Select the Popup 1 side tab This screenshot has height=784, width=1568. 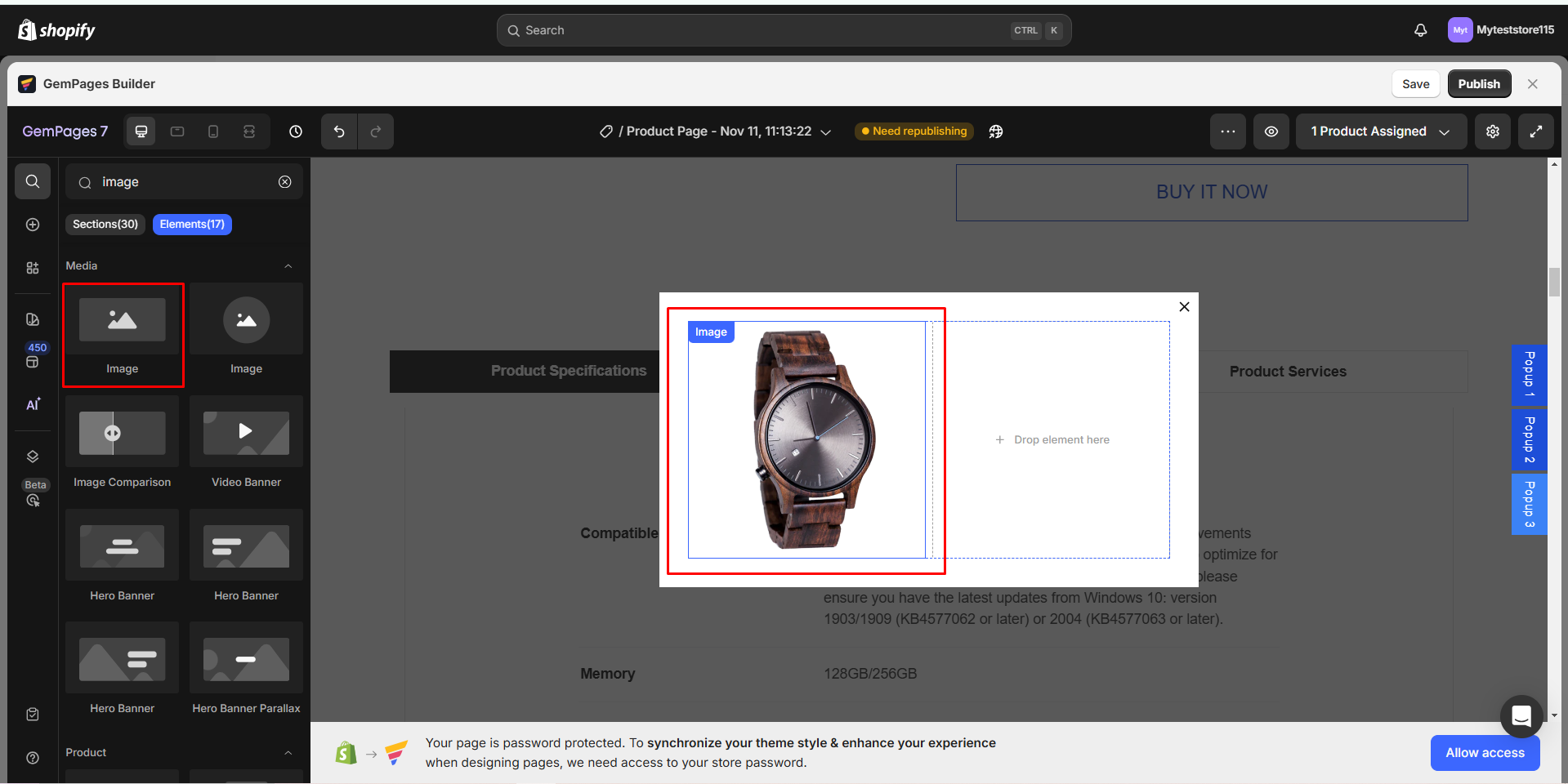tap(1530, 374)
